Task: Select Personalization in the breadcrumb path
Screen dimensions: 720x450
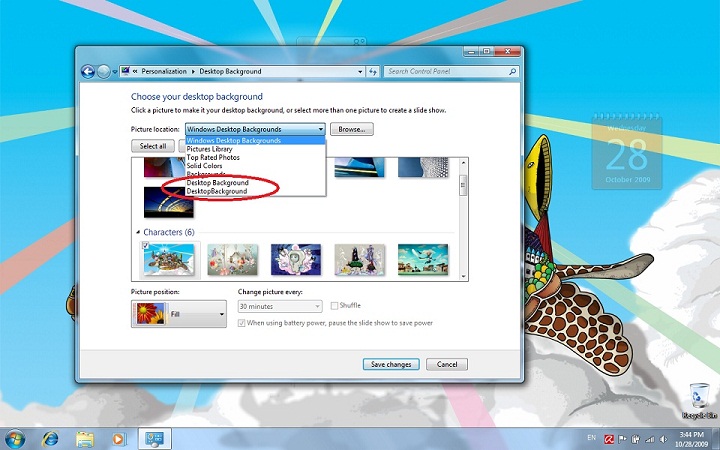Action: tap(164, 72)
